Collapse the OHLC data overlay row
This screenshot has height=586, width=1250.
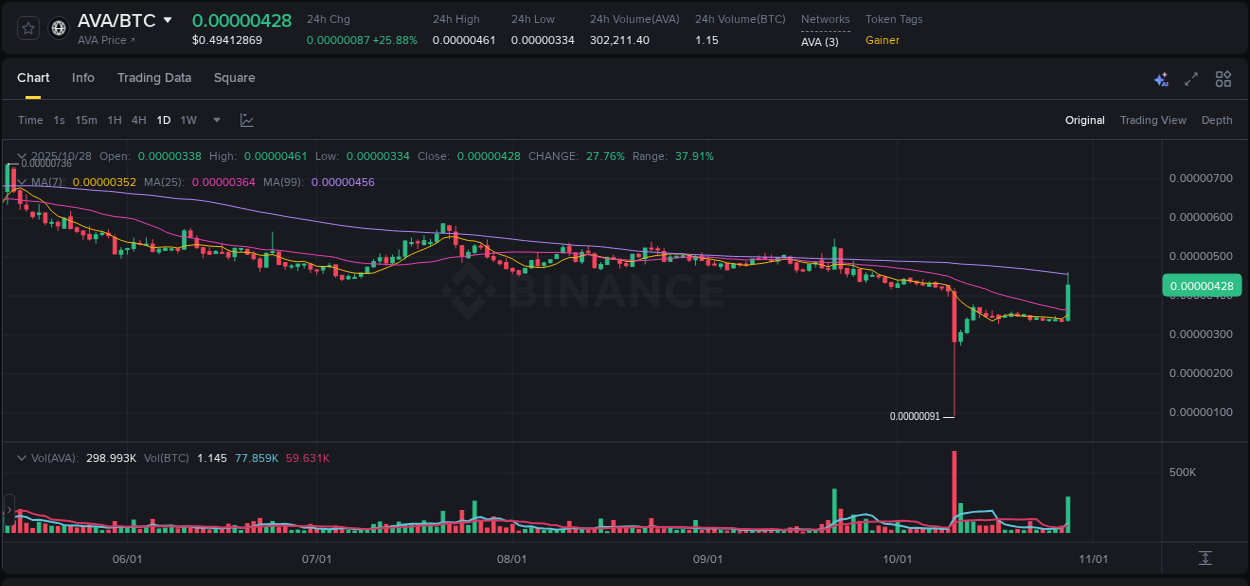[x=21, y=156]
